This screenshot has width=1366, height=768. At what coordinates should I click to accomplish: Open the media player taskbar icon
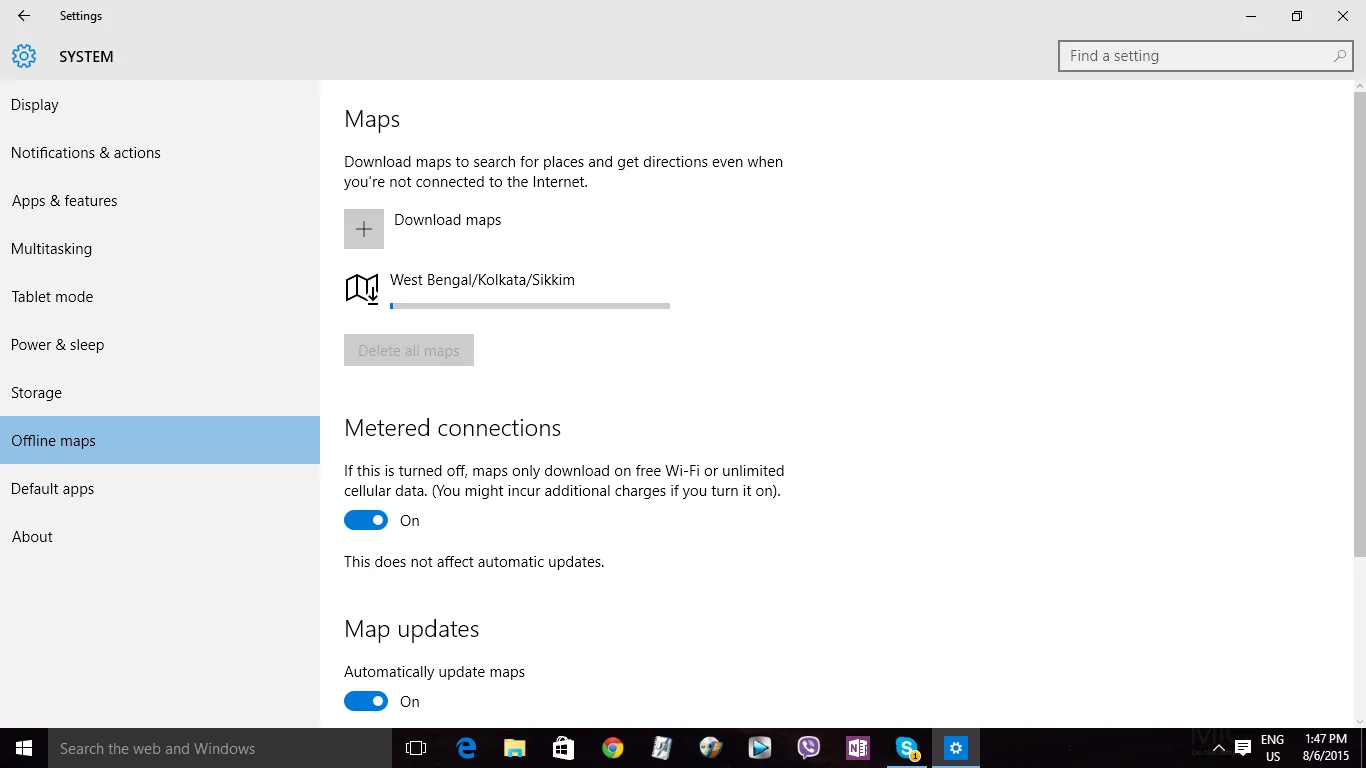coord(760,748)
